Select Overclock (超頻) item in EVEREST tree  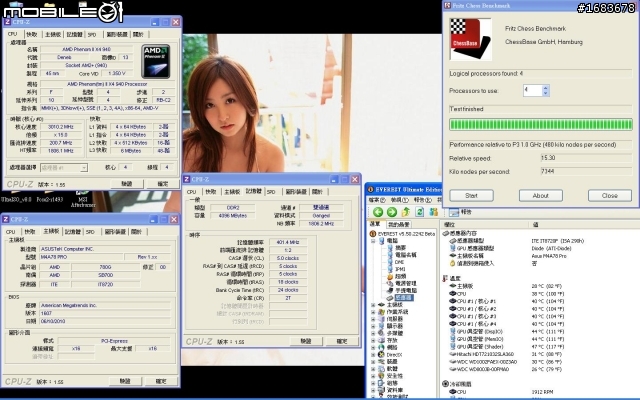400,276
